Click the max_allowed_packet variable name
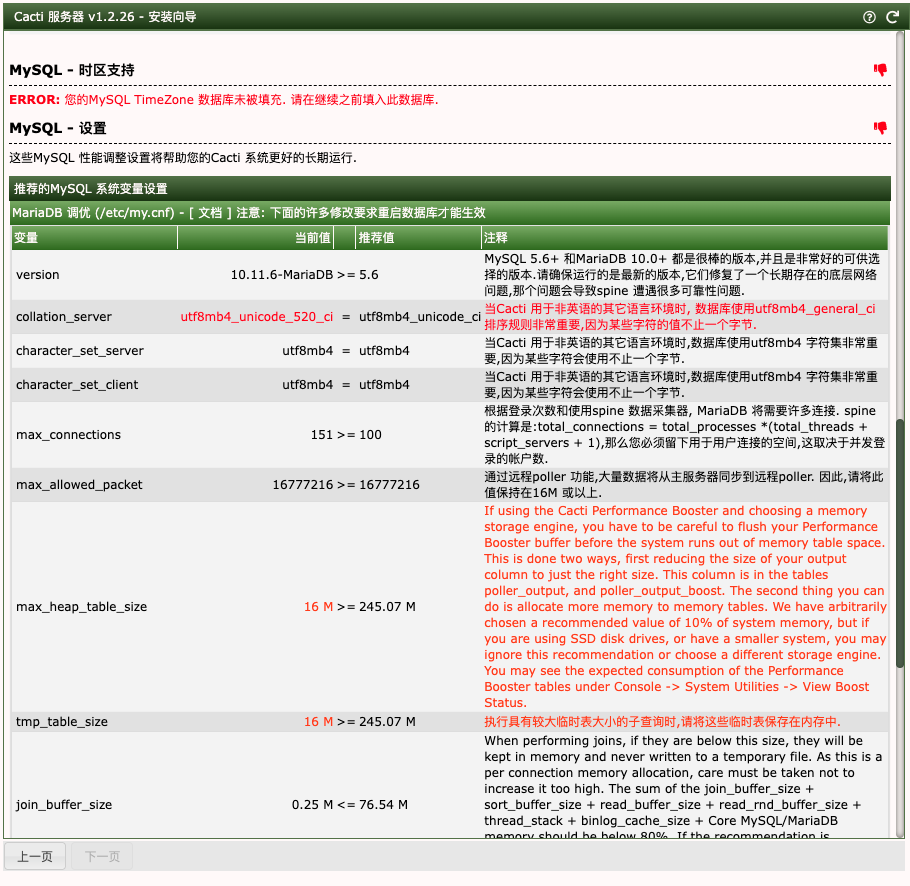The width and height of the screenshot is (910, 886). point(79,485)
